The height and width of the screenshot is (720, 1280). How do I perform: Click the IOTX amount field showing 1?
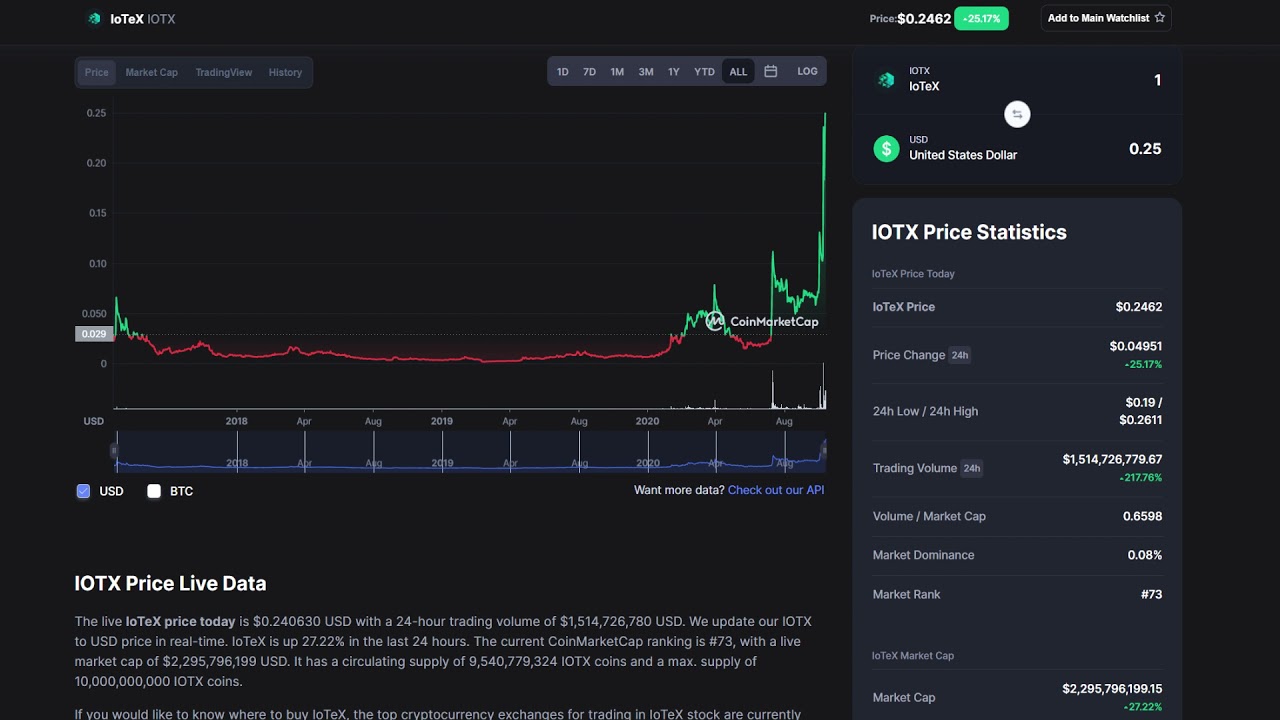[1158, 80]
